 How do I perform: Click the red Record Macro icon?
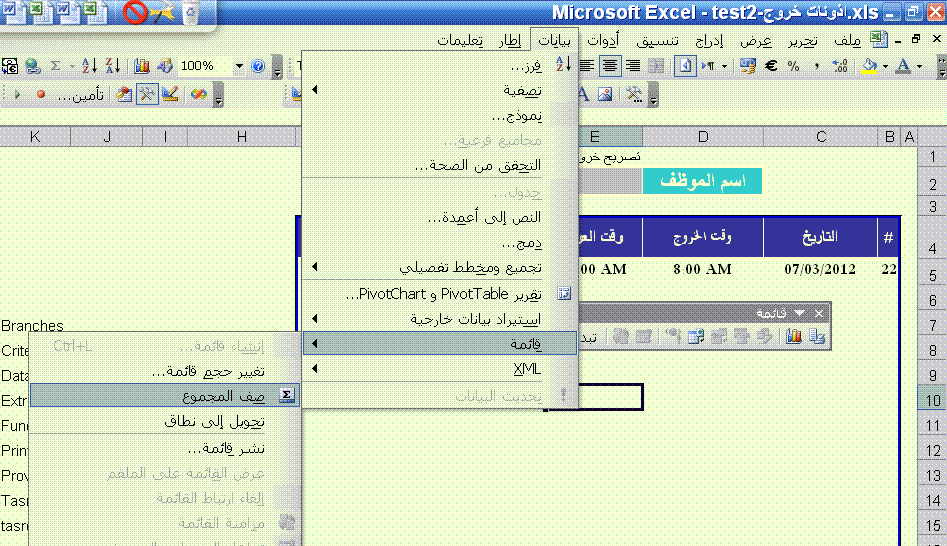click(41, 94)
